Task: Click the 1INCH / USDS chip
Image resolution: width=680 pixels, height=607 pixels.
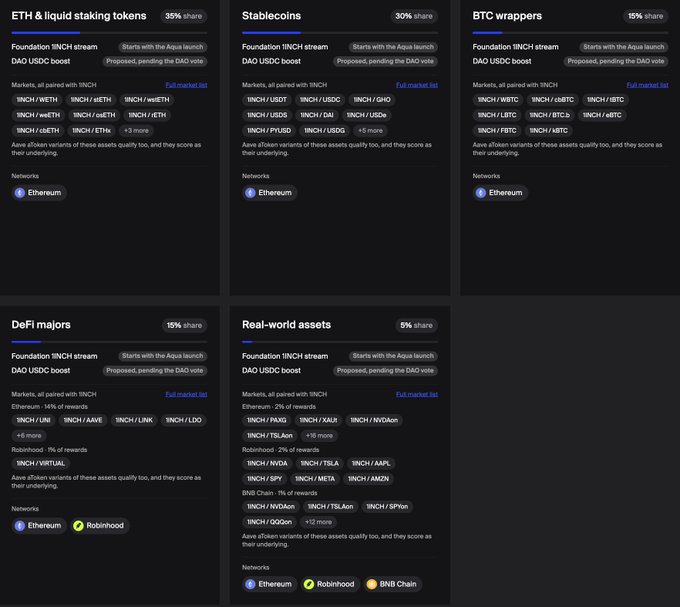Action: click(x=267, y=115)
